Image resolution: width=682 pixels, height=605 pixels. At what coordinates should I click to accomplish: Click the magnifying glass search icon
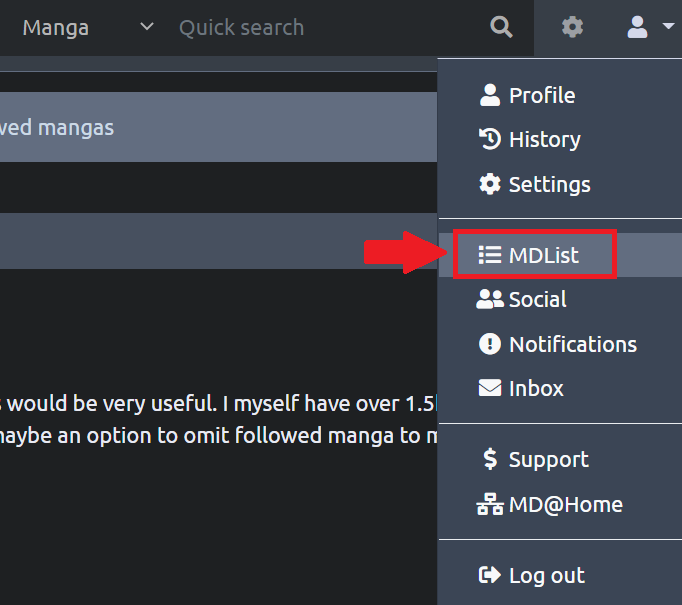pyautogui.click(x=502, y=27)
